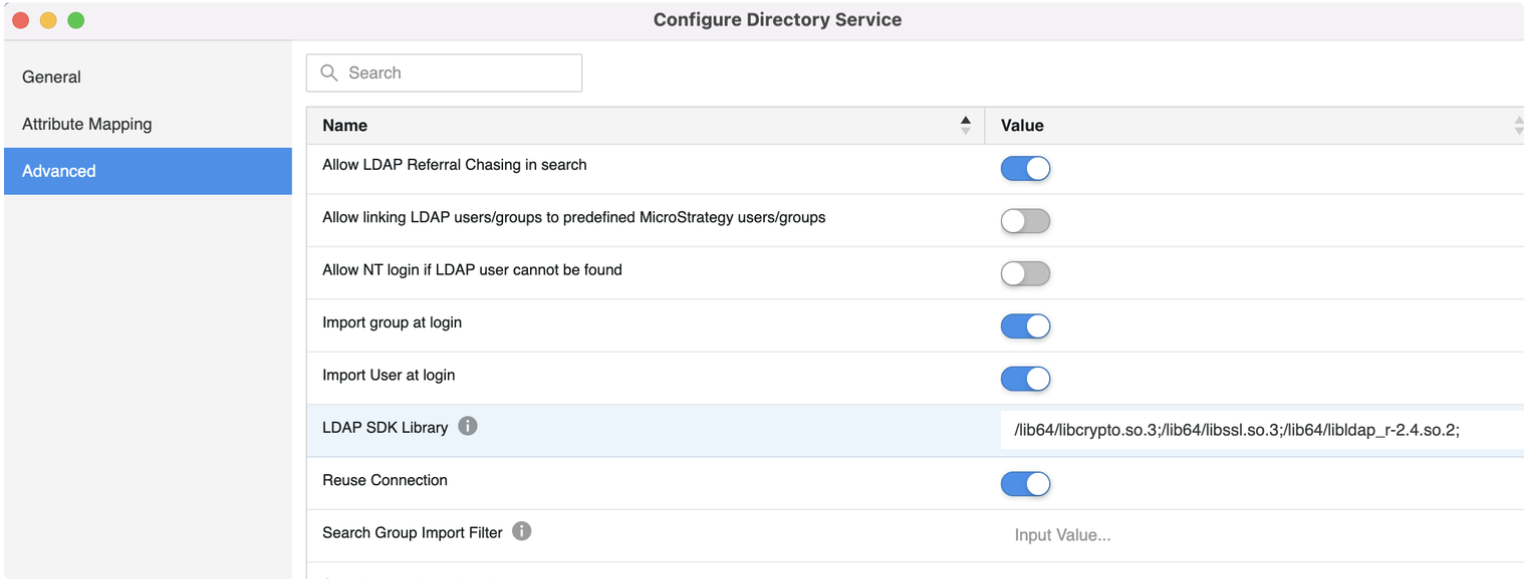This screenshot has width=1532, height=586.
Task: Enable Allow NT login if LDAP user not found
Action: click(1025, 273)
